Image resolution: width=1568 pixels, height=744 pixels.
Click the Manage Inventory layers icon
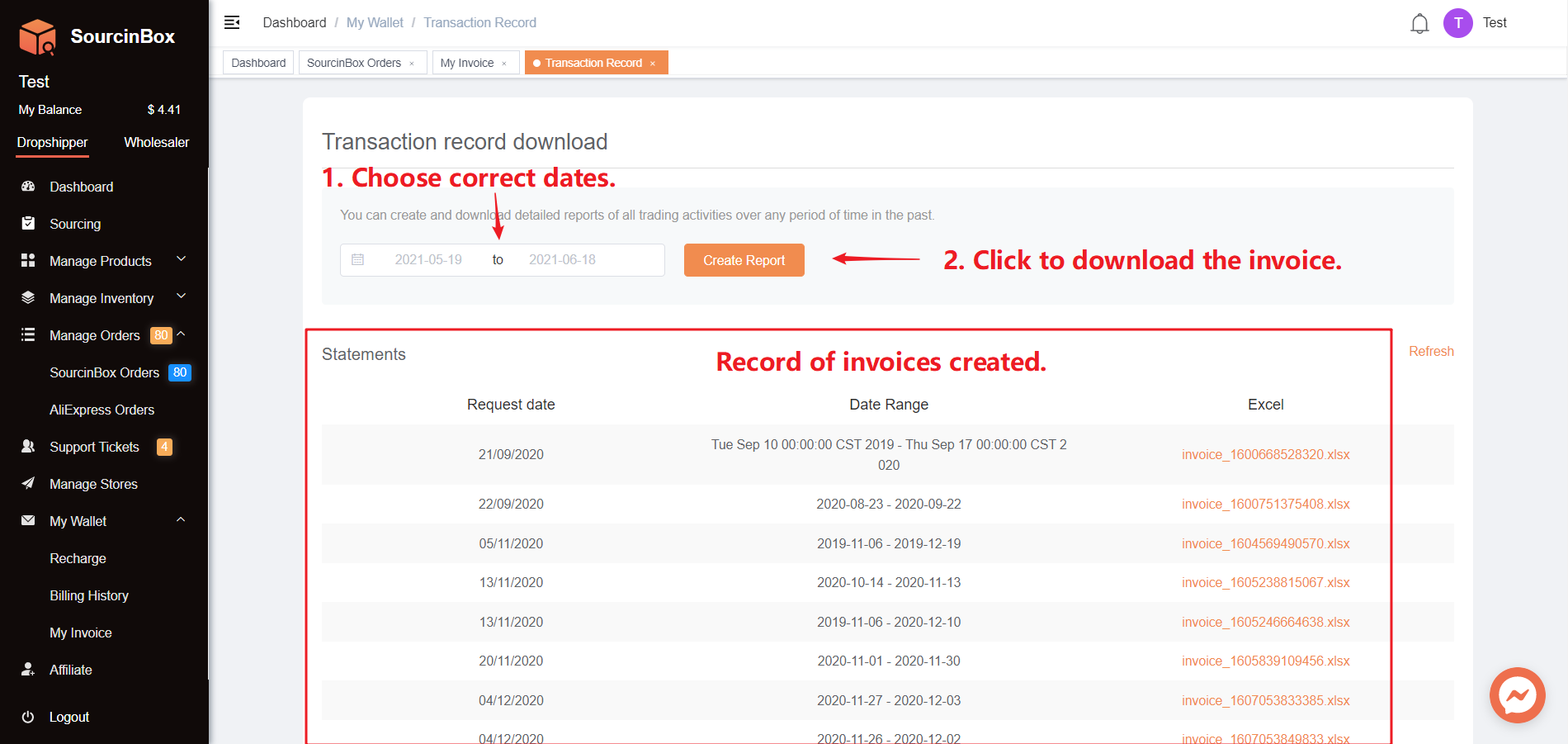(28, 297)
